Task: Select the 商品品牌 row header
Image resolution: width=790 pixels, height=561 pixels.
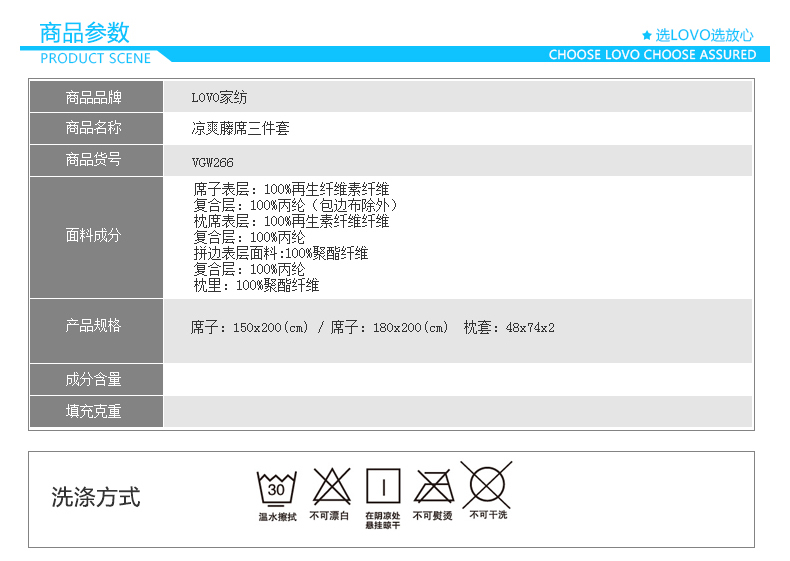Action: point(95,97)
